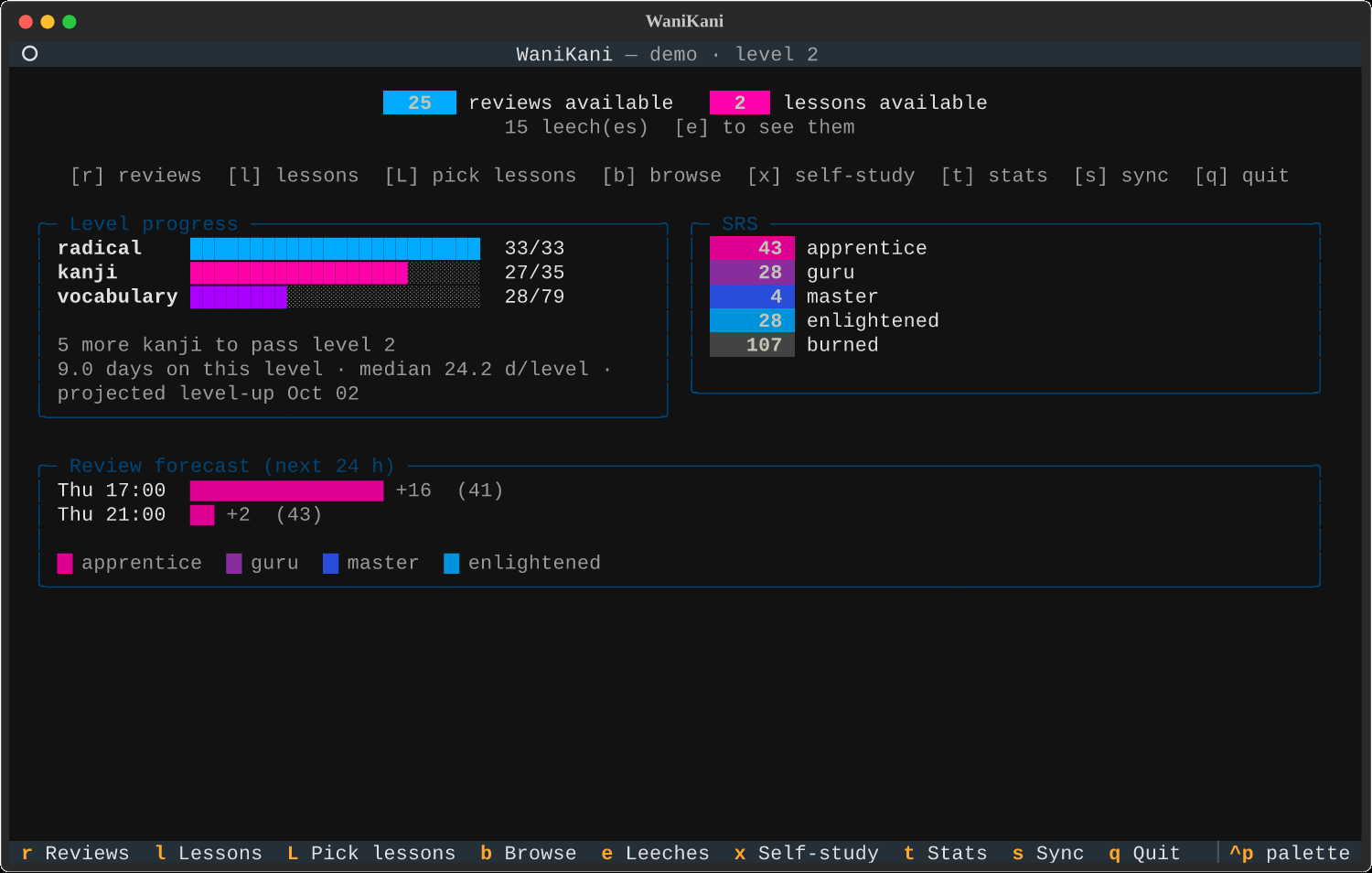Screen dimensions: 1372x873
Task: Click the apprentice 43 count swatch
Action: [752, 248]
